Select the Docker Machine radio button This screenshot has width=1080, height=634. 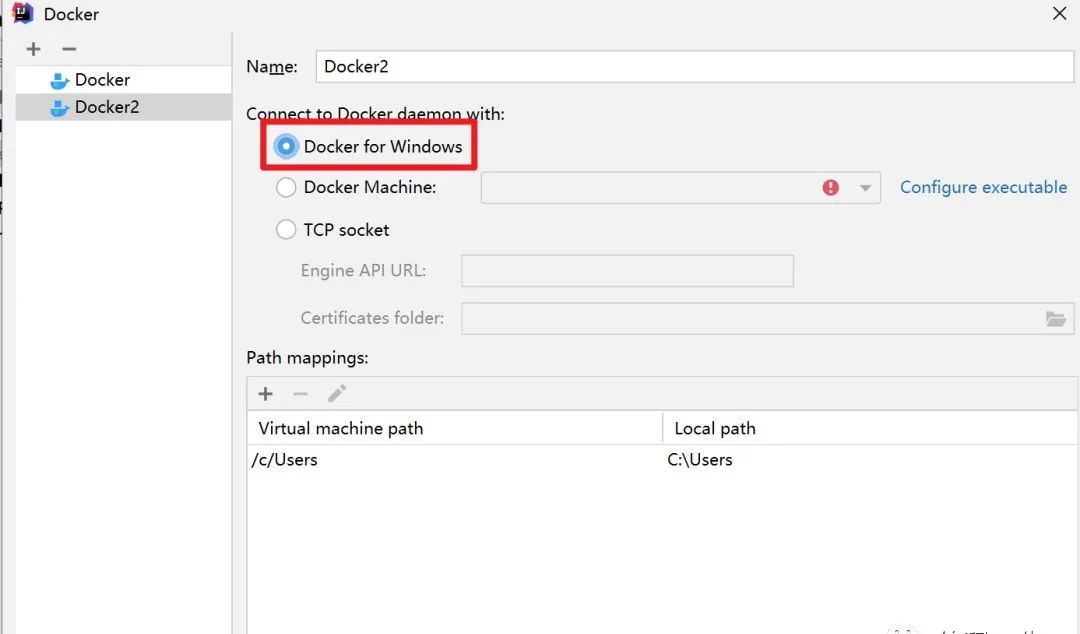click(286, 187)
